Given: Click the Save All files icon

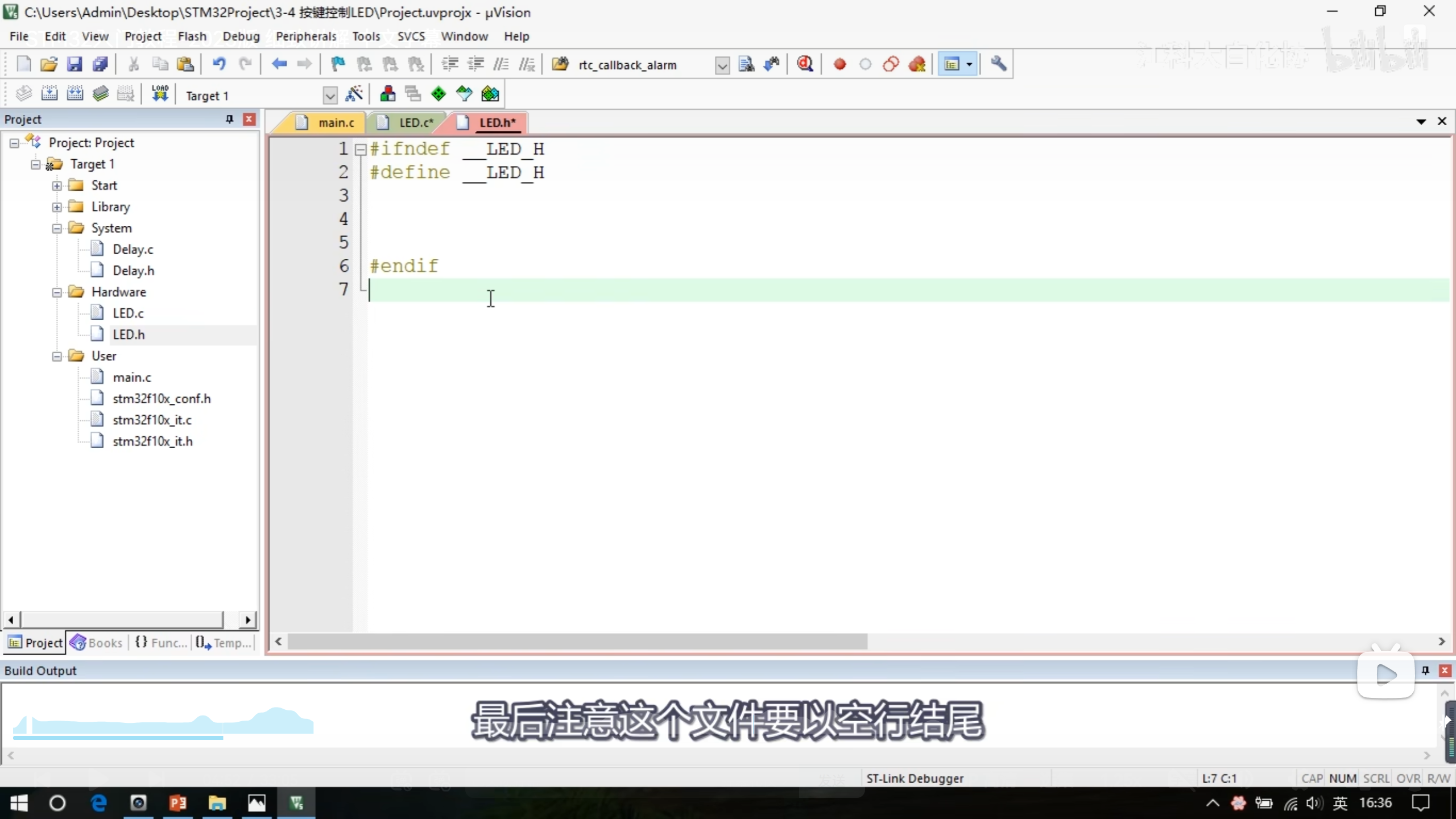Looking at the screenshot, I should [100, 64].
